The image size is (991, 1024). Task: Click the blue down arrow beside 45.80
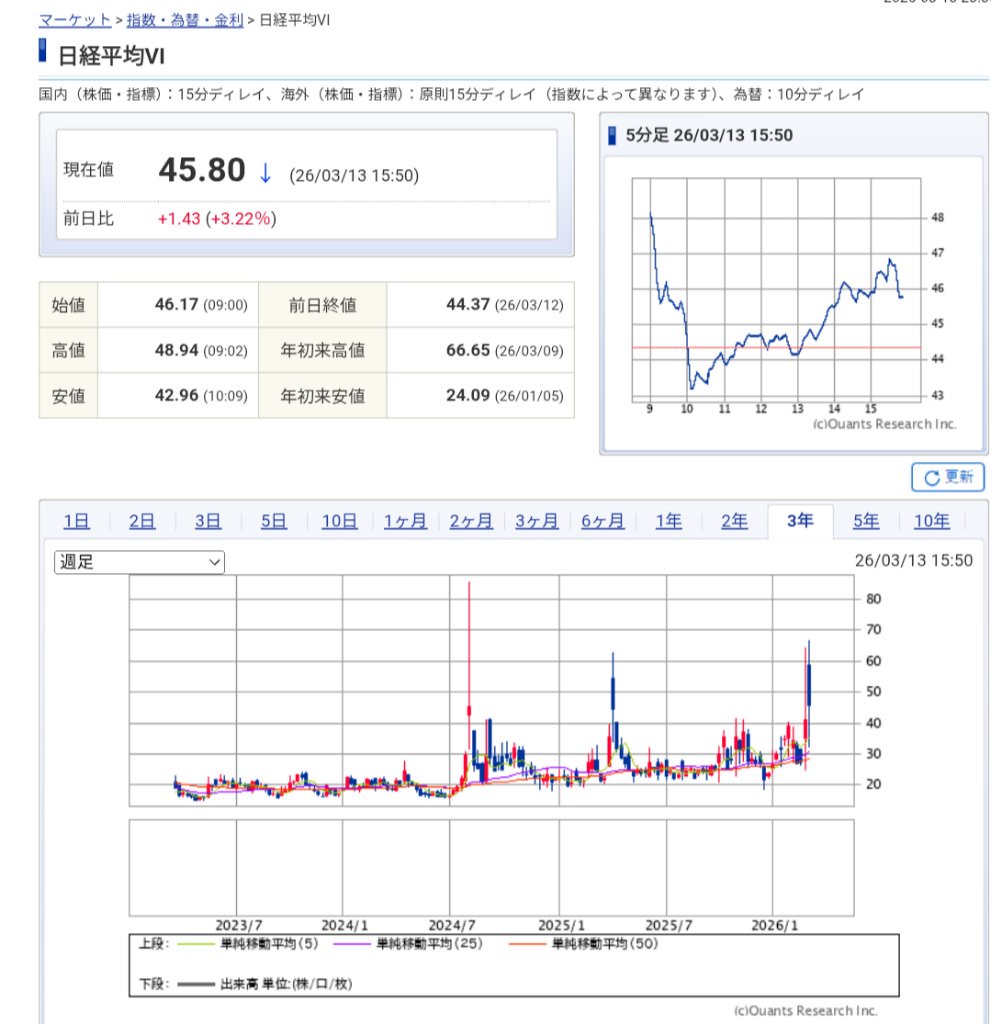pyautogui.click(x=265, y=173)
